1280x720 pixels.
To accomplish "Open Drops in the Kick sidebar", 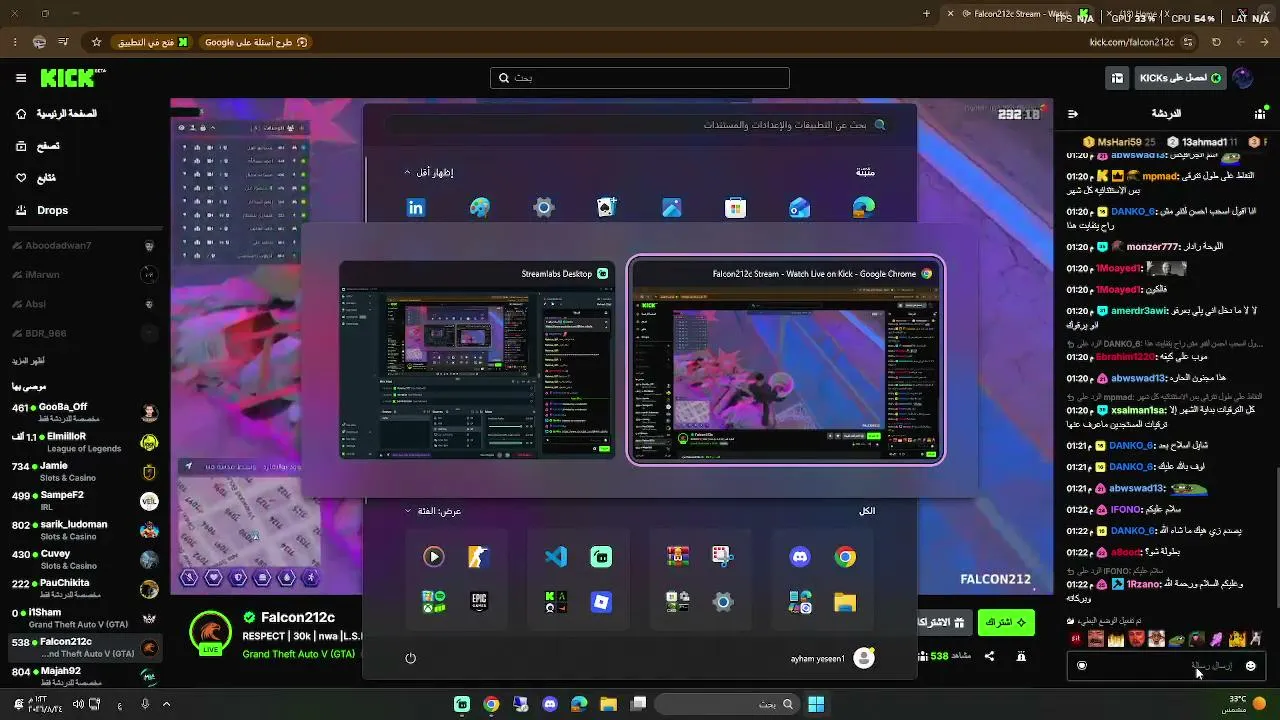I will pyautogui.click(x=42, y=210).
